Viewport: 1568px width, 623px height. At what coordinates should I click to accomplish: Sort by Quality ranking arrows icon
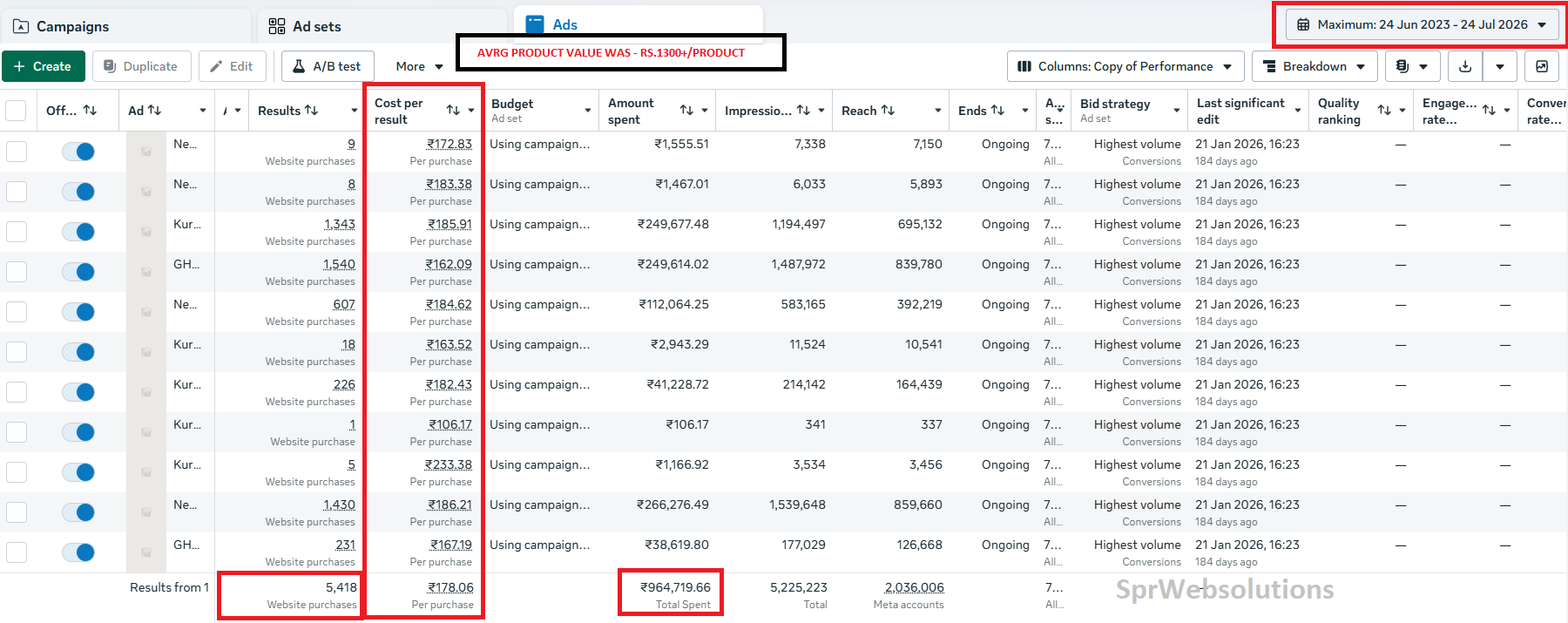1384,111
